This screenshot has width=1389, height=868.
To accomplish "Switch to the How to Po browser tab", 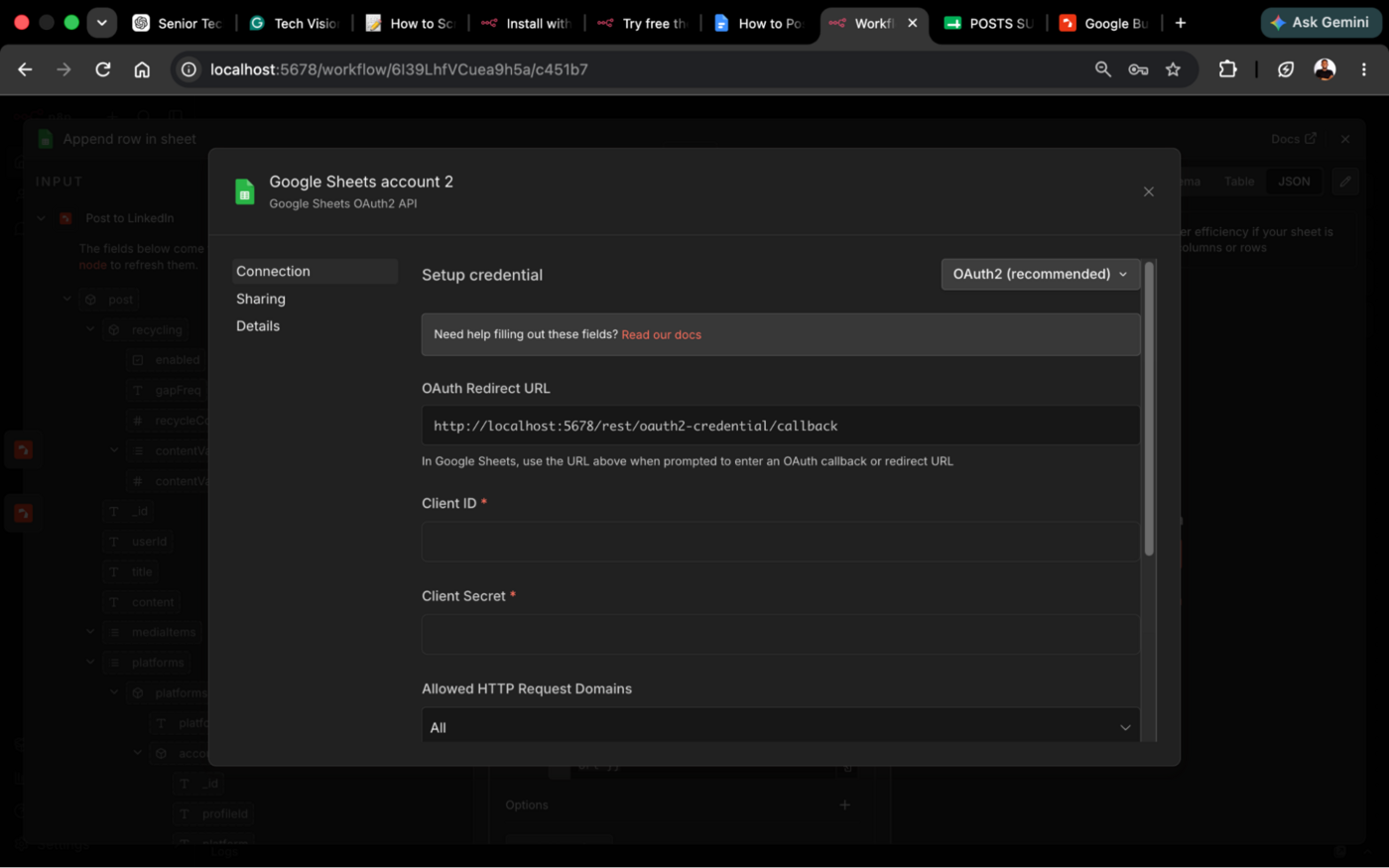I will 758,23.
